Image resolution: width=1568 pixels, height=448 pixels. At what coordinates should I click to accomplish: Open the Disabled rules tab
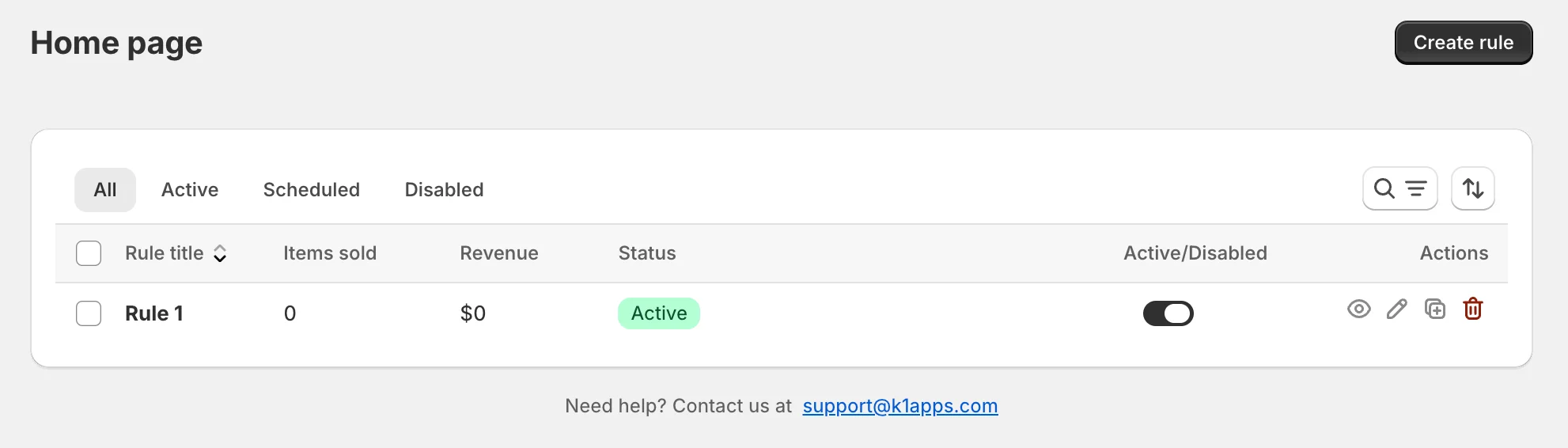(x=444, y=190)
